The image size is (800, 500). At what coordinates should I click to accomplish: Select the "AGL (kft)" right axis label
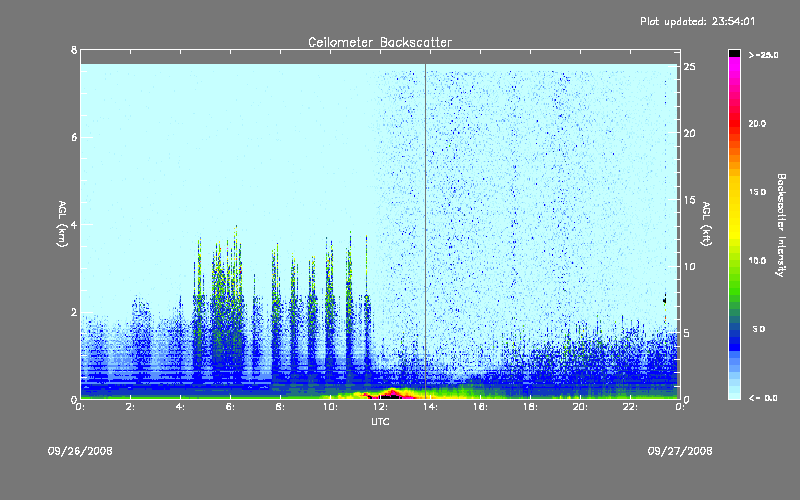pyautogui.click(x=706, y=224)
